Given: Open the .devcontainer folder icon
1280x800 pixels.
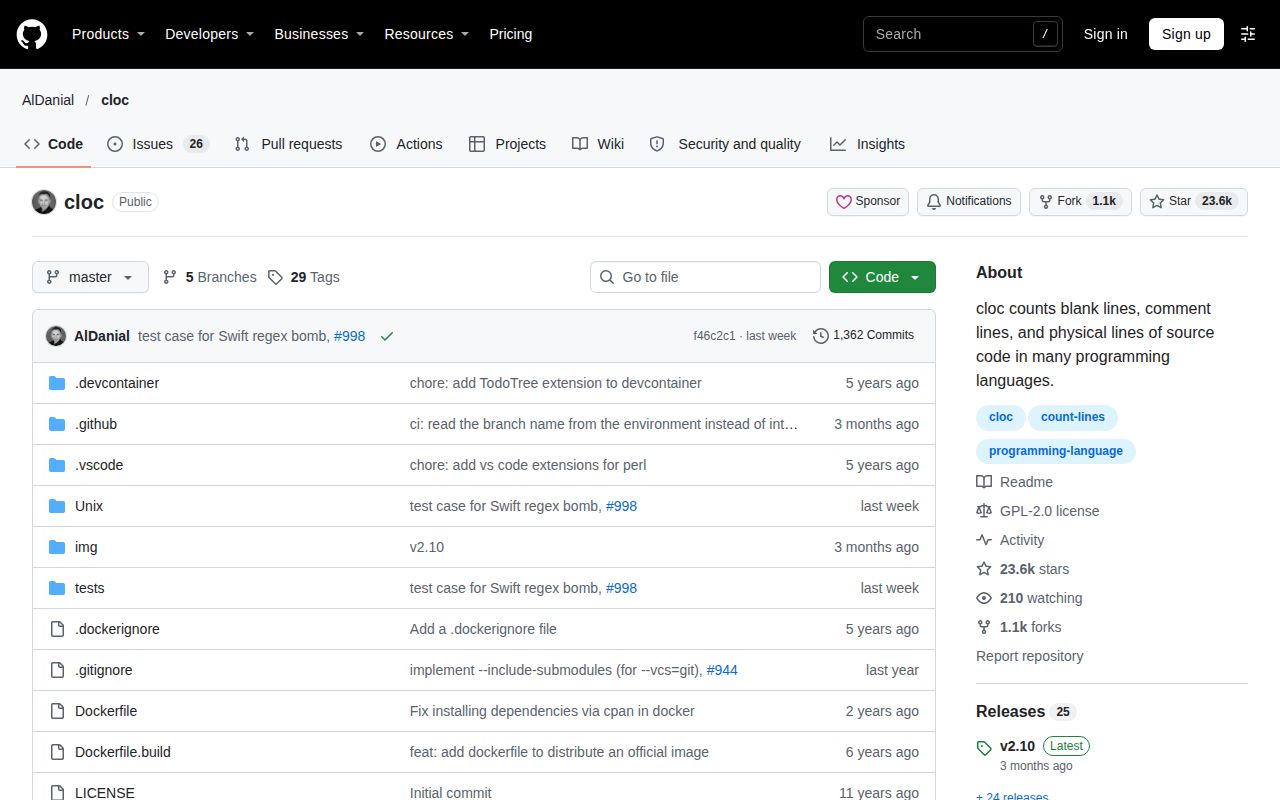Looking at the screenshot, I should point(57,383).
